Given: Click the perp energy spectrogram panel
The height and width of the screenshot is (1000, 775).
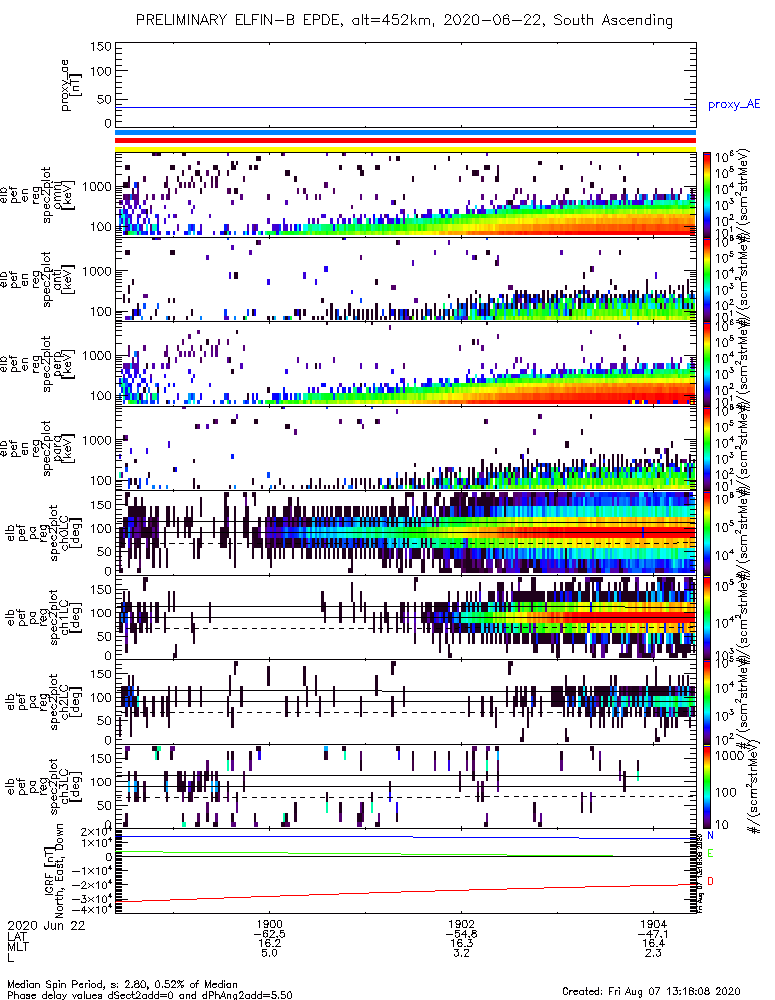Looking at the screenshot, I should (405, 364).
